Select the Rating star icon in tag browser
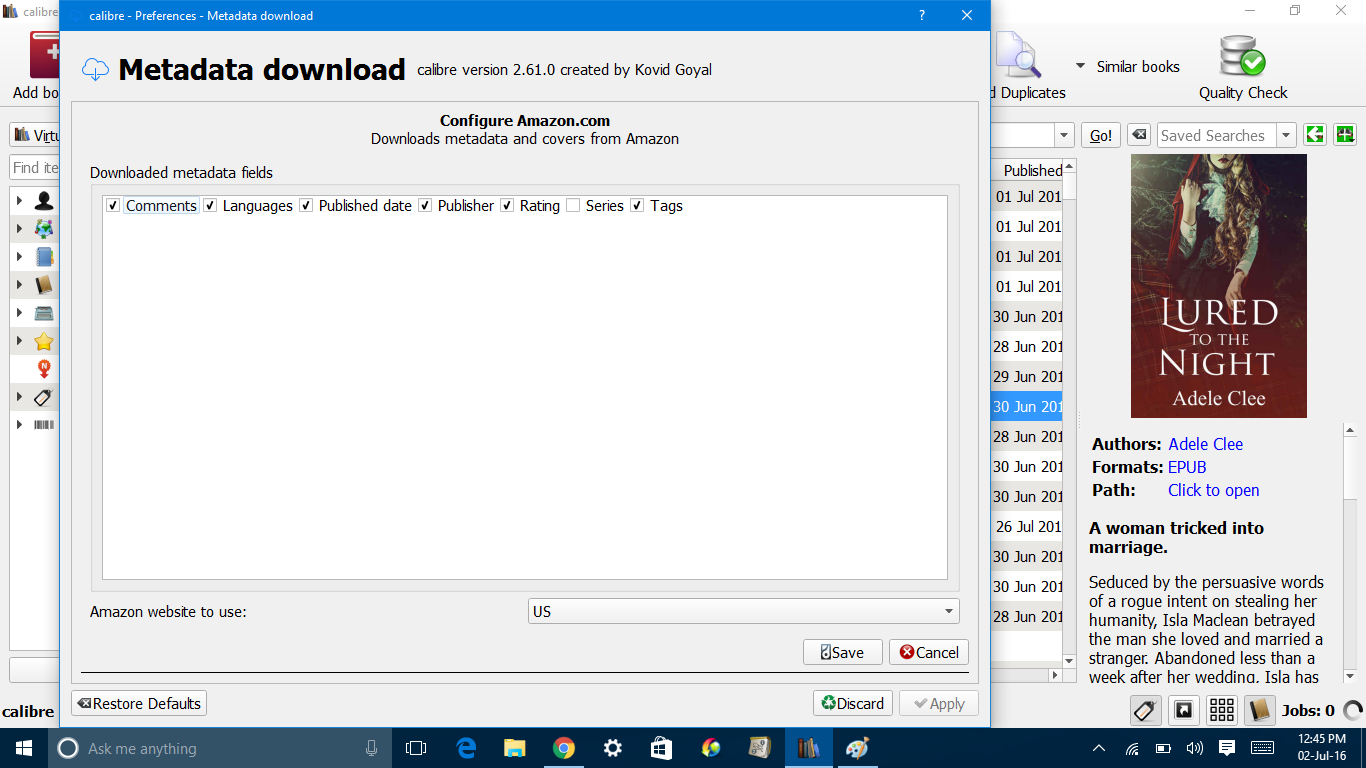1366x768 pixels. 44,341
